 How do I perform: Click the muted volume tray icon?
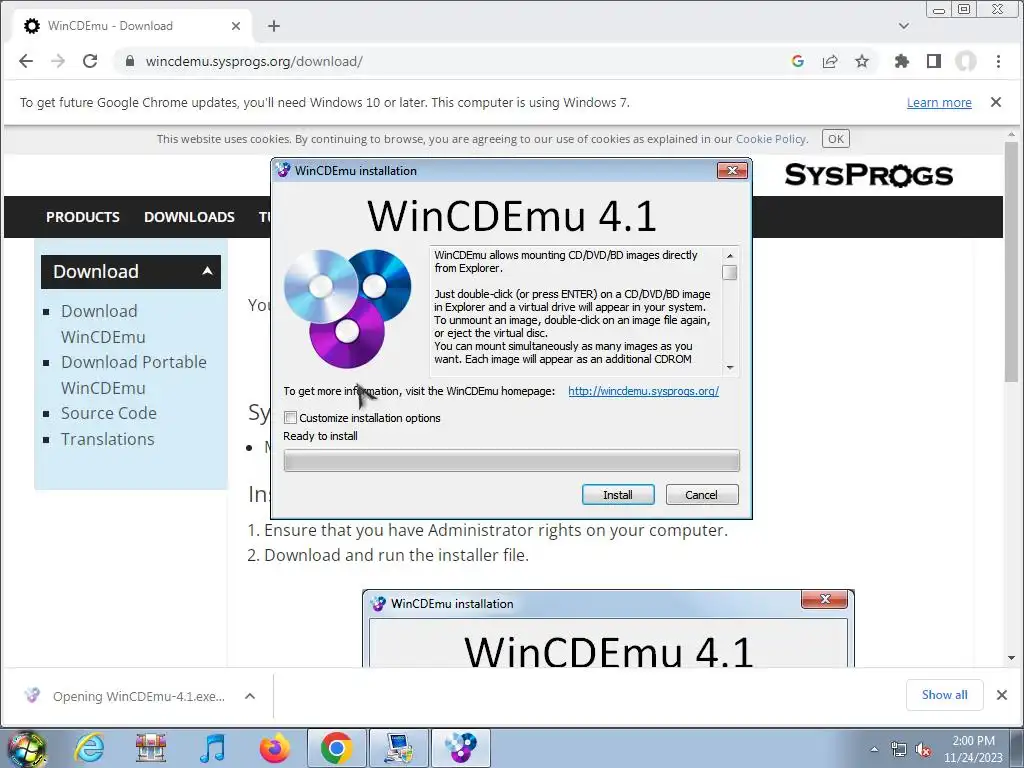[x=923, y=750]
